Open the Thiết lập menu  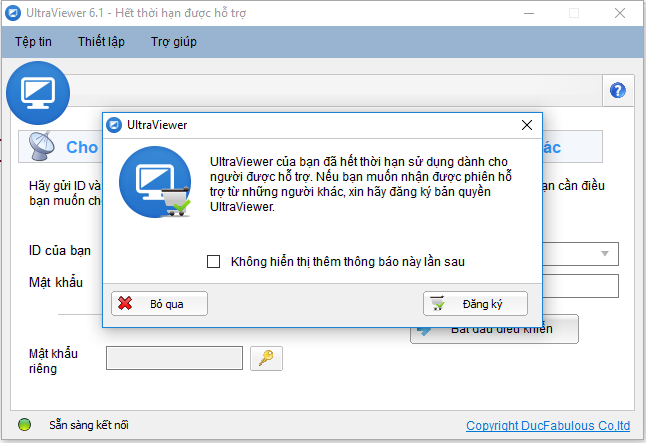(x=101, y=42)
